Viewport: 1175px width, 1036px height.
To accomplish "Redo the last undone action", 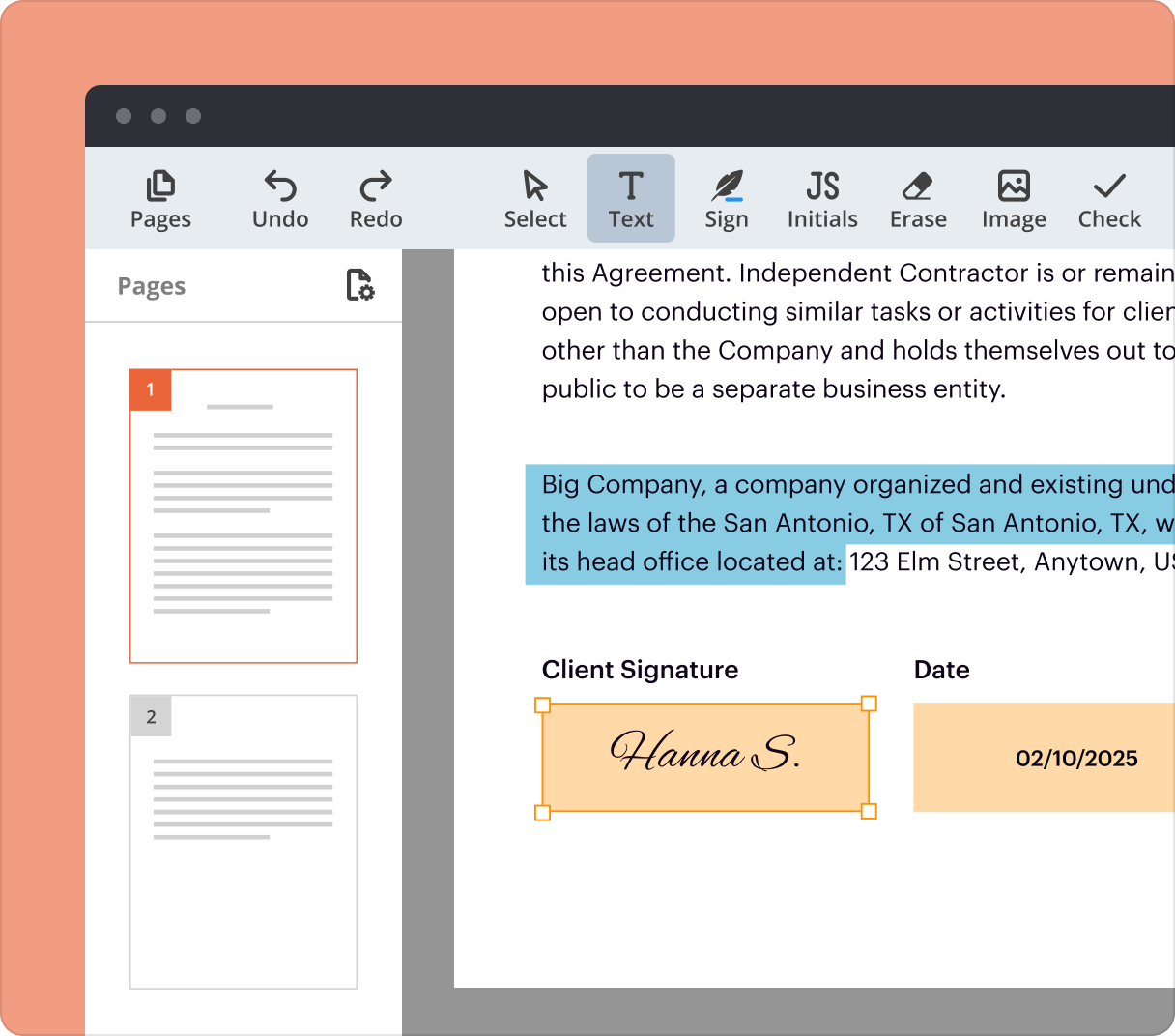I will click(x=375, y=197).
